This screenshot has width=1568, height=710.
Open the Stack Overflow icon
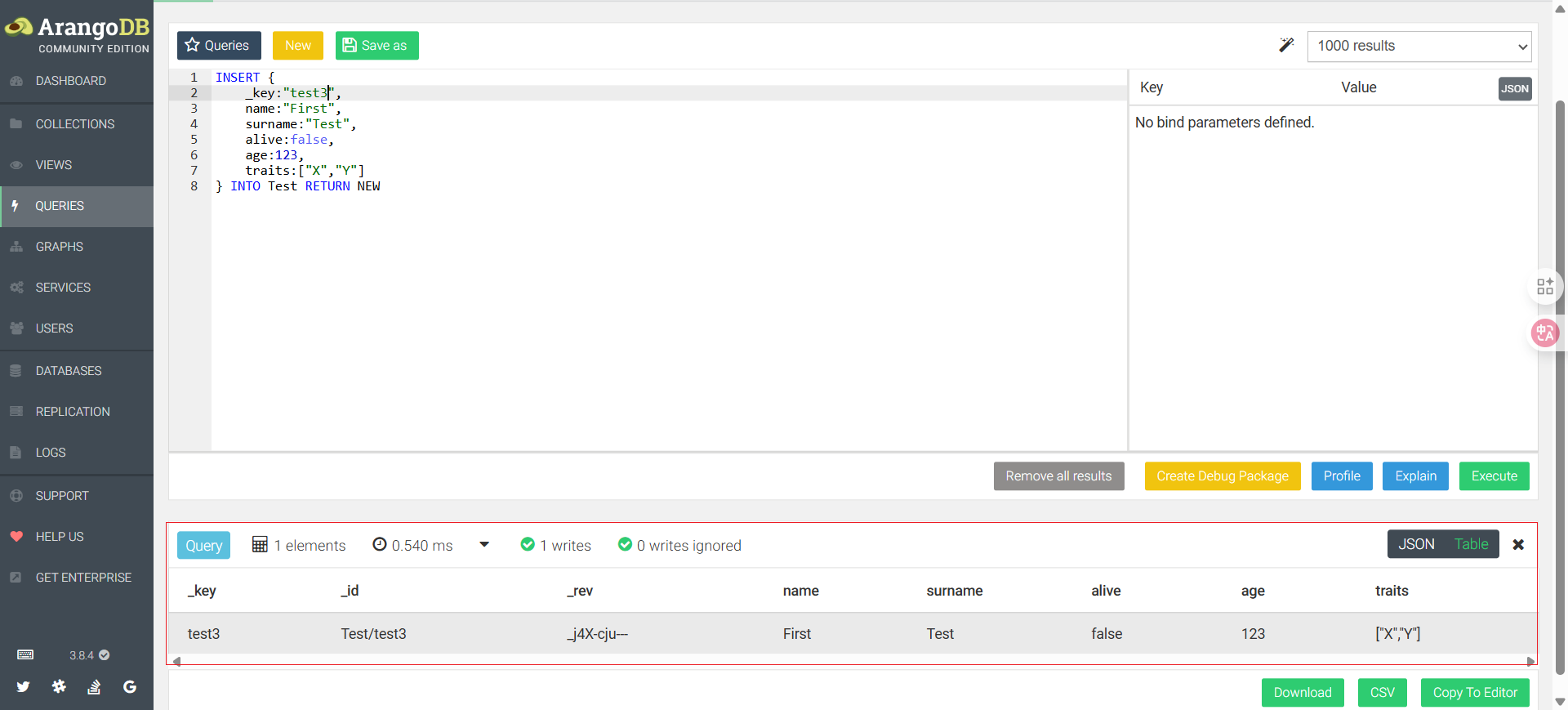94,687
